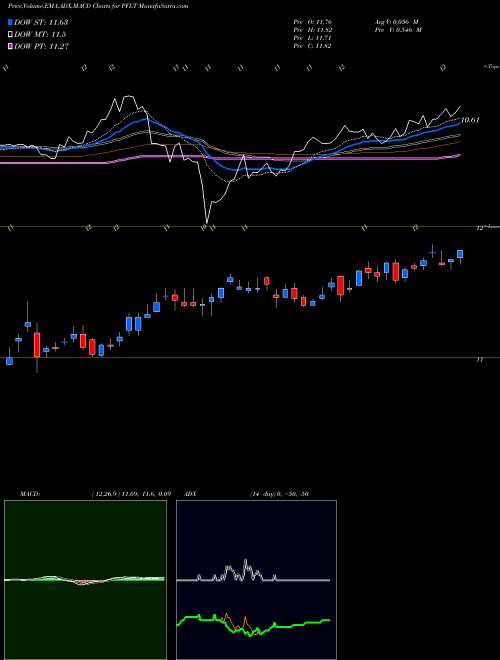Select the previous high value 'Pre H: 11.82'
Viewport: 500px width, 660px height.
pos(313,30)
